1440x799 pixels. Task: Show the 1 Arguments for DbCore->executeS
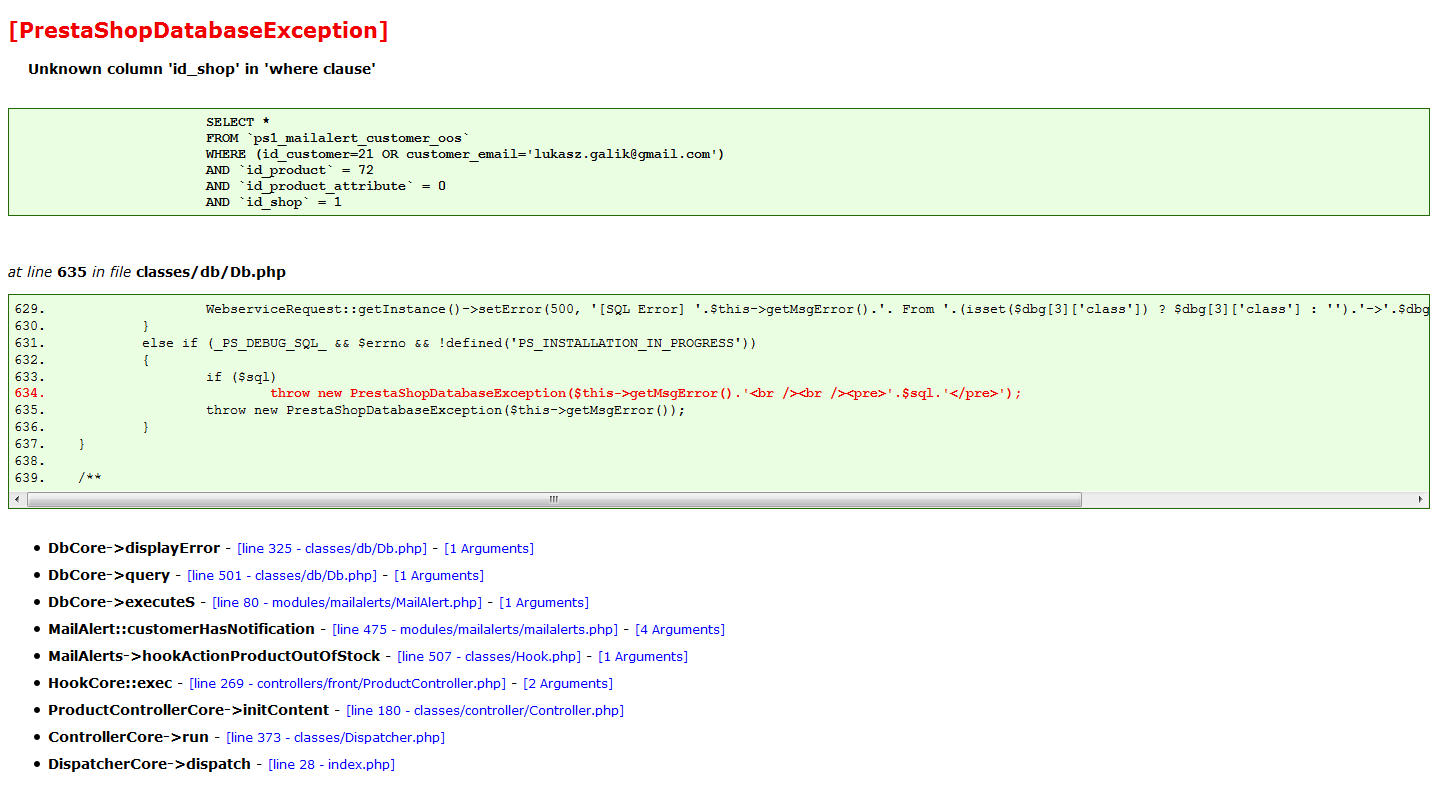(x=544, y=603)
